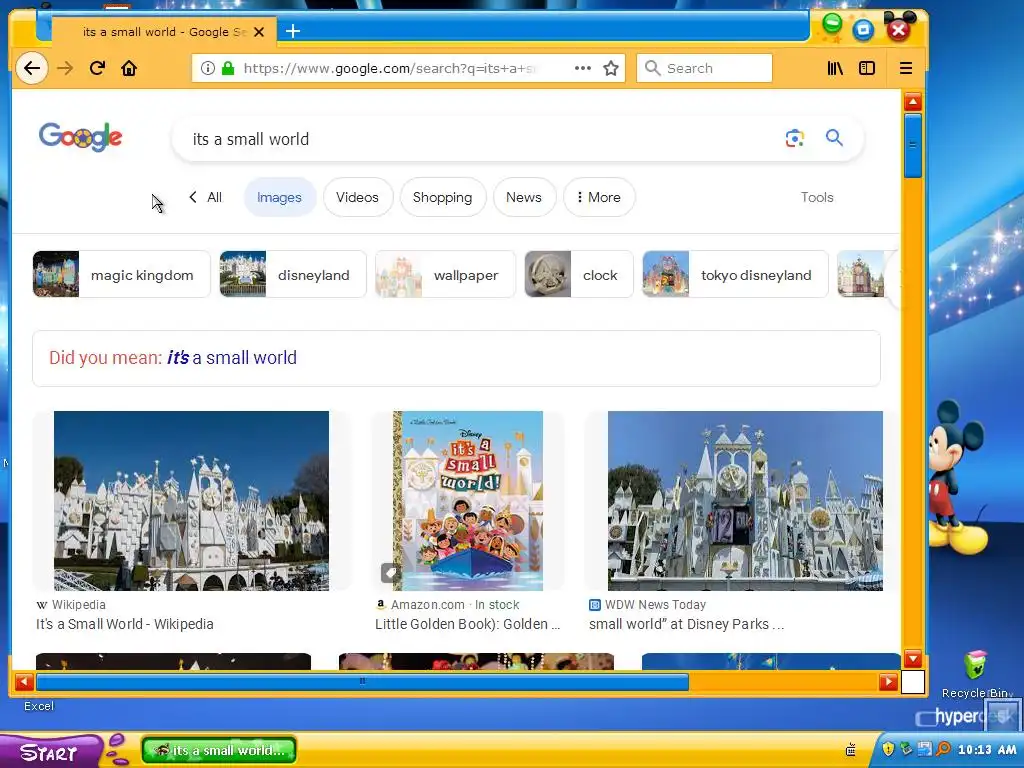Open the Tools filter options
This screenshot has height=768, width=1024.
click(817, 197)
